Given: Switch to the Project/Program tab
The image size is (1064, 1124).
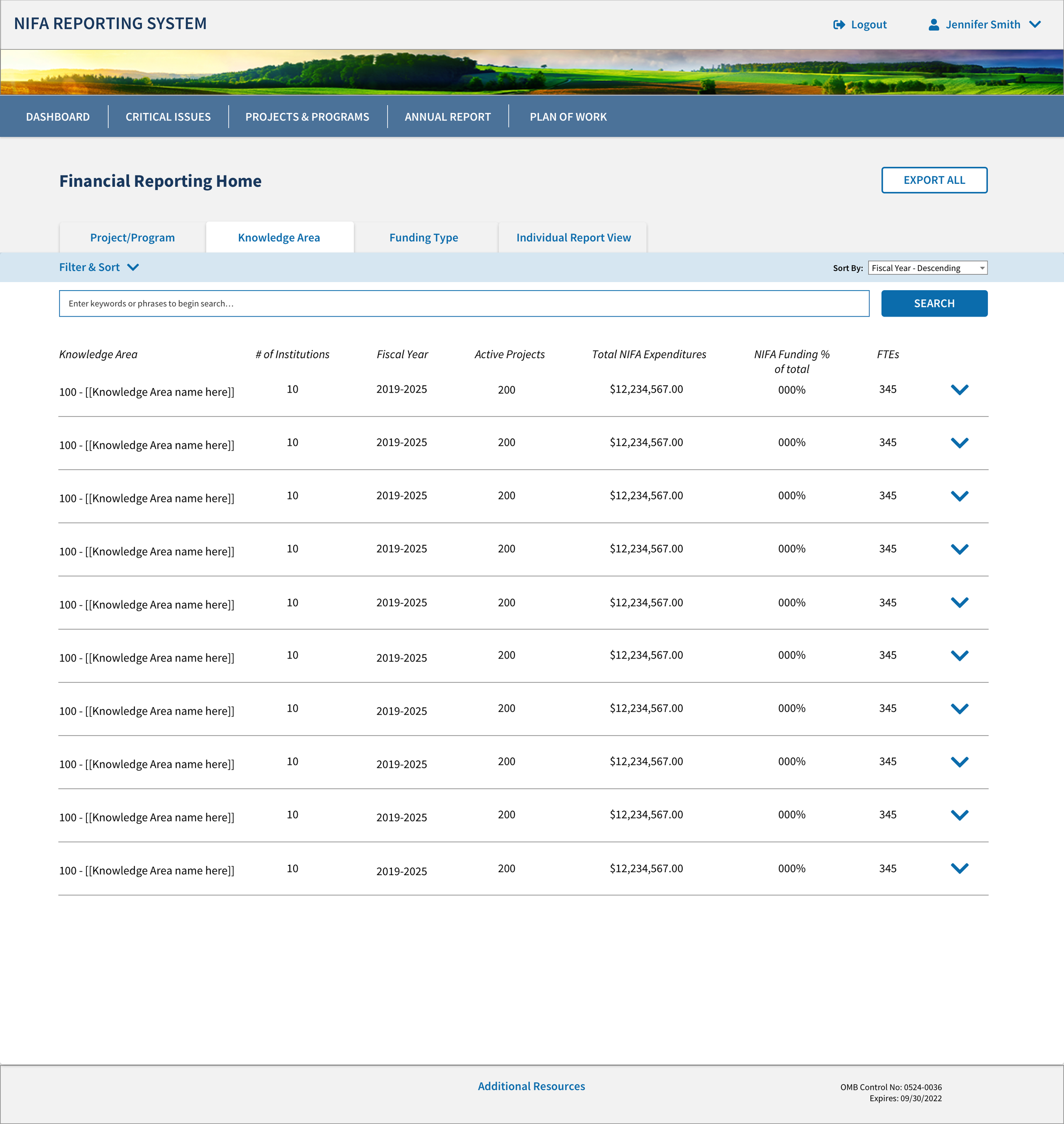Looking at the screenshot, I should pyautogui.click(x=132, y=238).
